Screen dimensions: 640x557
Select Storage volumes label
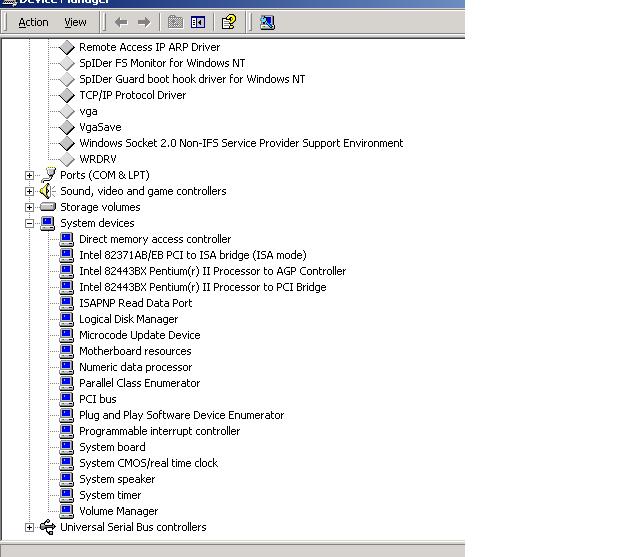(x=100, y=207)
